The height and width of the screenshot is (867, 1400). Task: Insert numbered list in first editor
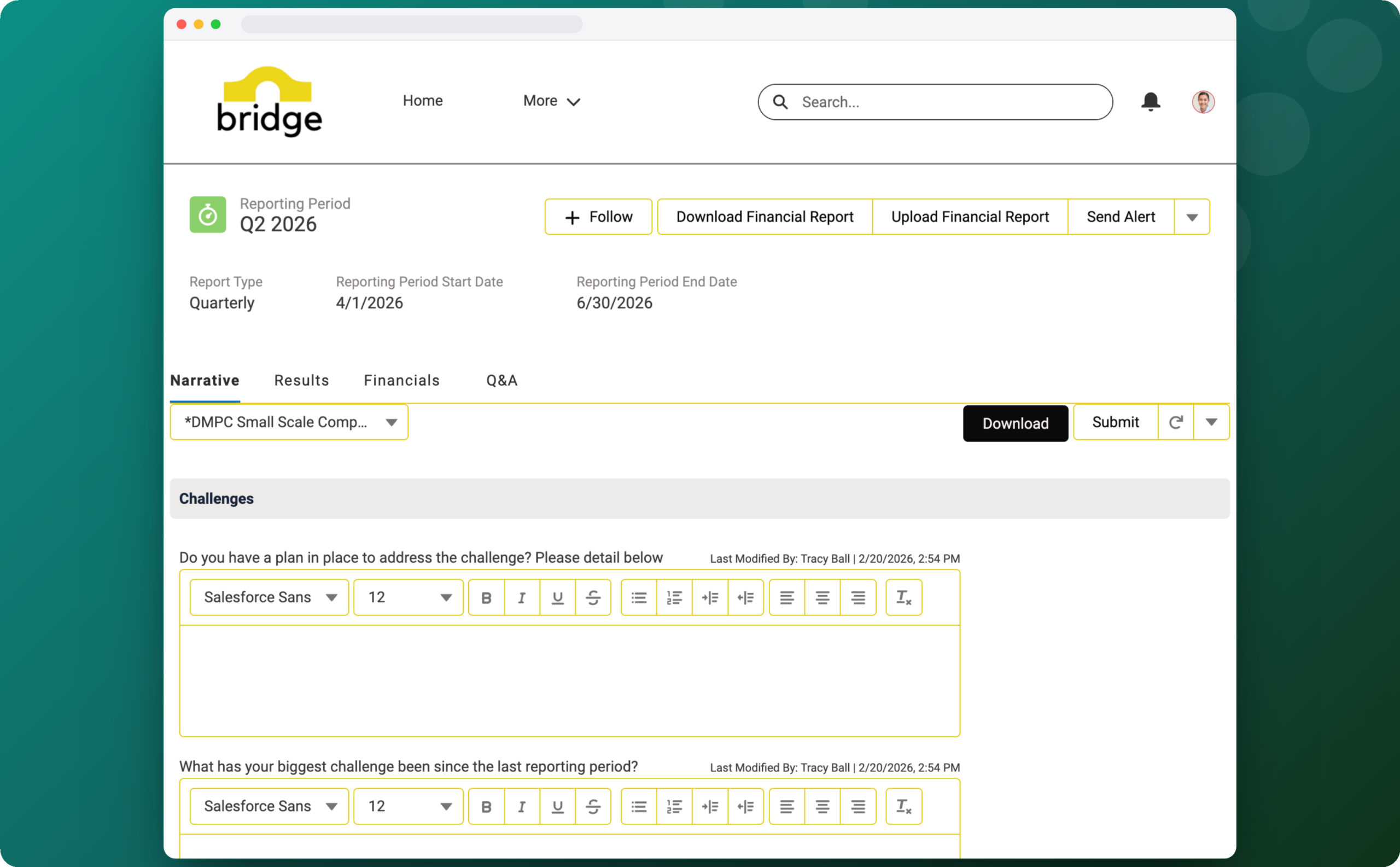(x=674, y=597)
